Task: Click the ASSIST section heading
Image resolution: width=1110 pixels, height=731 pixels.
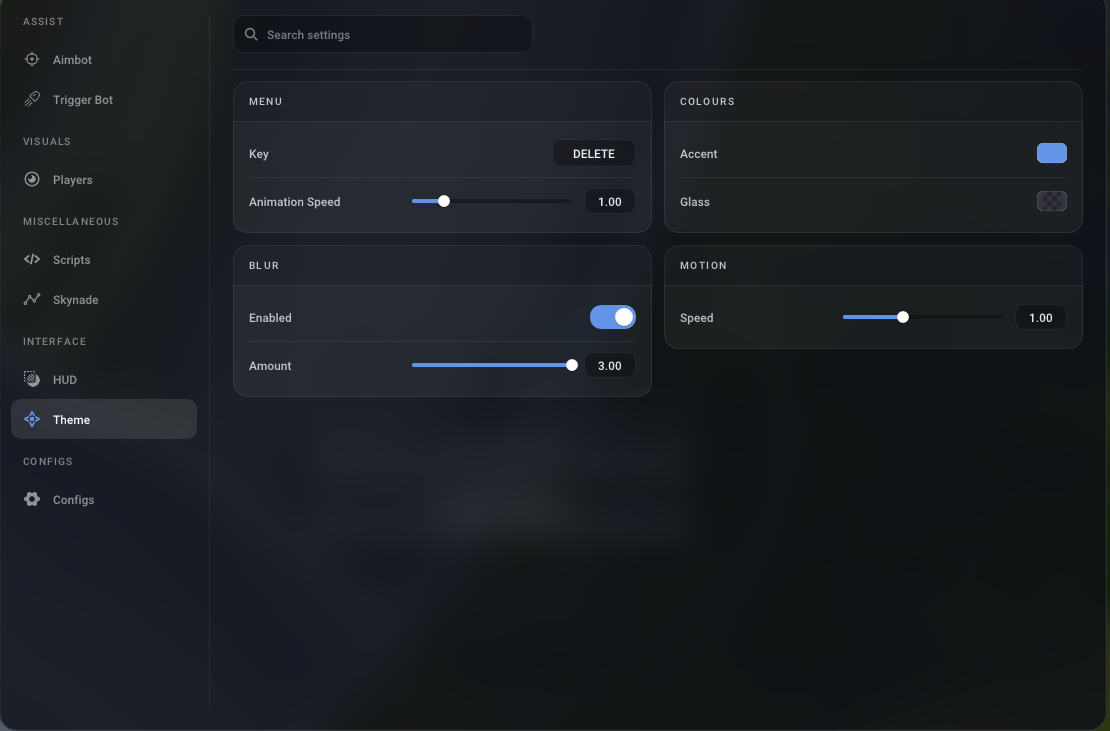Action: [x=43, y=21]
